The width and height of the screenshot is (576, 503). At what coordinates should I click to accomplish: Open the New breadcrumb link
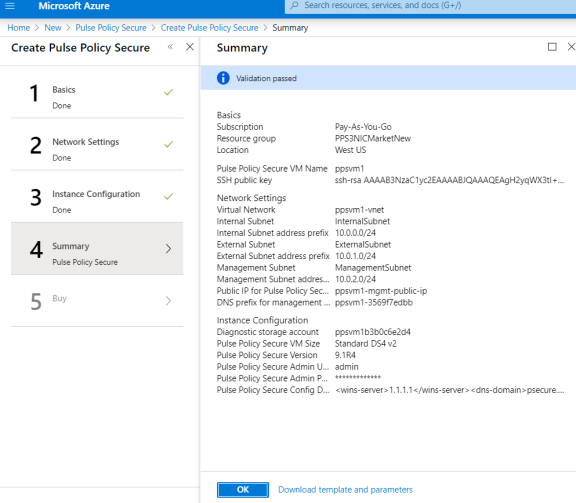(53, 28)
